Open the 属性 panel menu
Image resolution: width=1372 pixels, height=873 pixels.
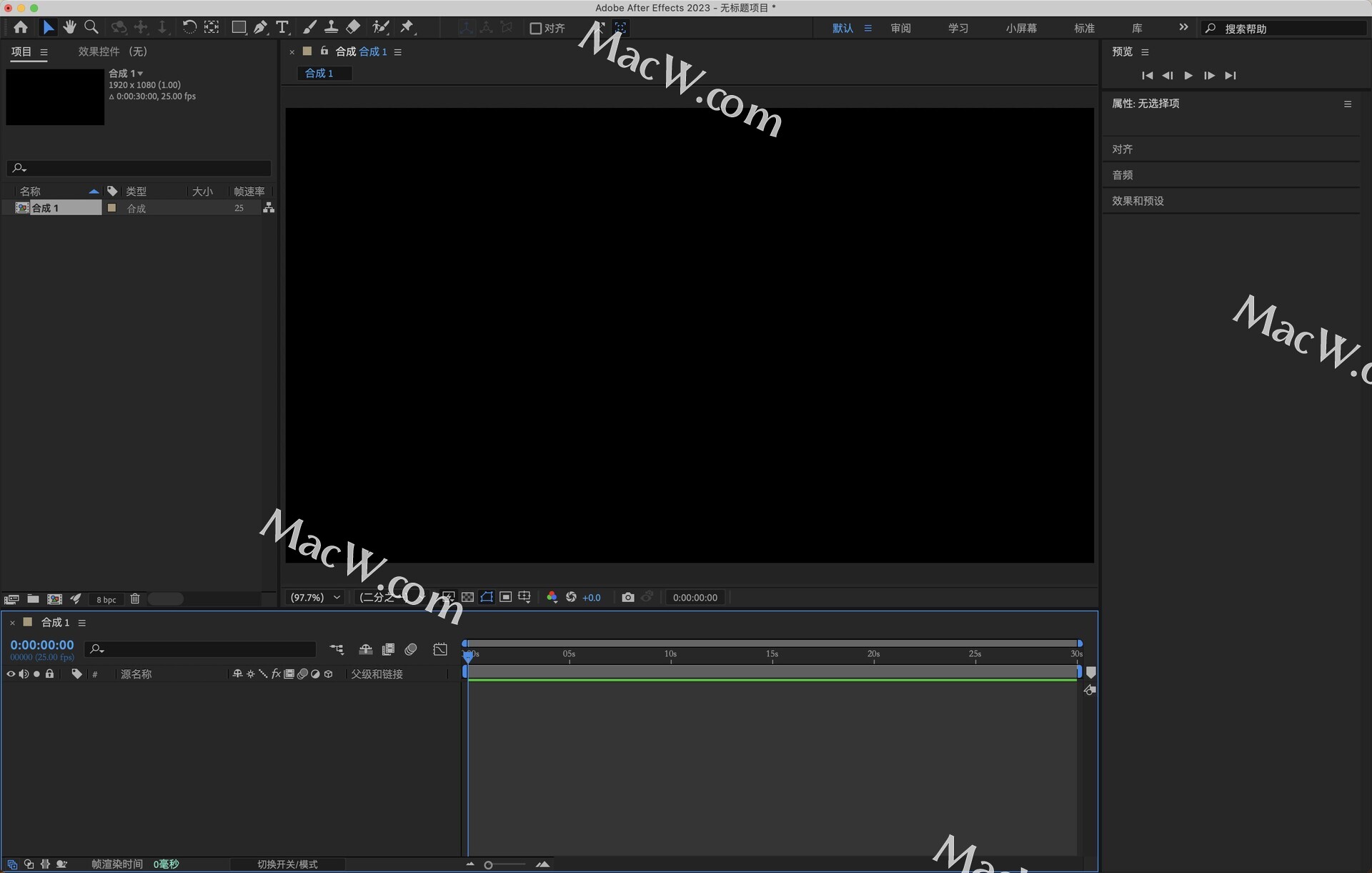click(x=1348, y=104)
